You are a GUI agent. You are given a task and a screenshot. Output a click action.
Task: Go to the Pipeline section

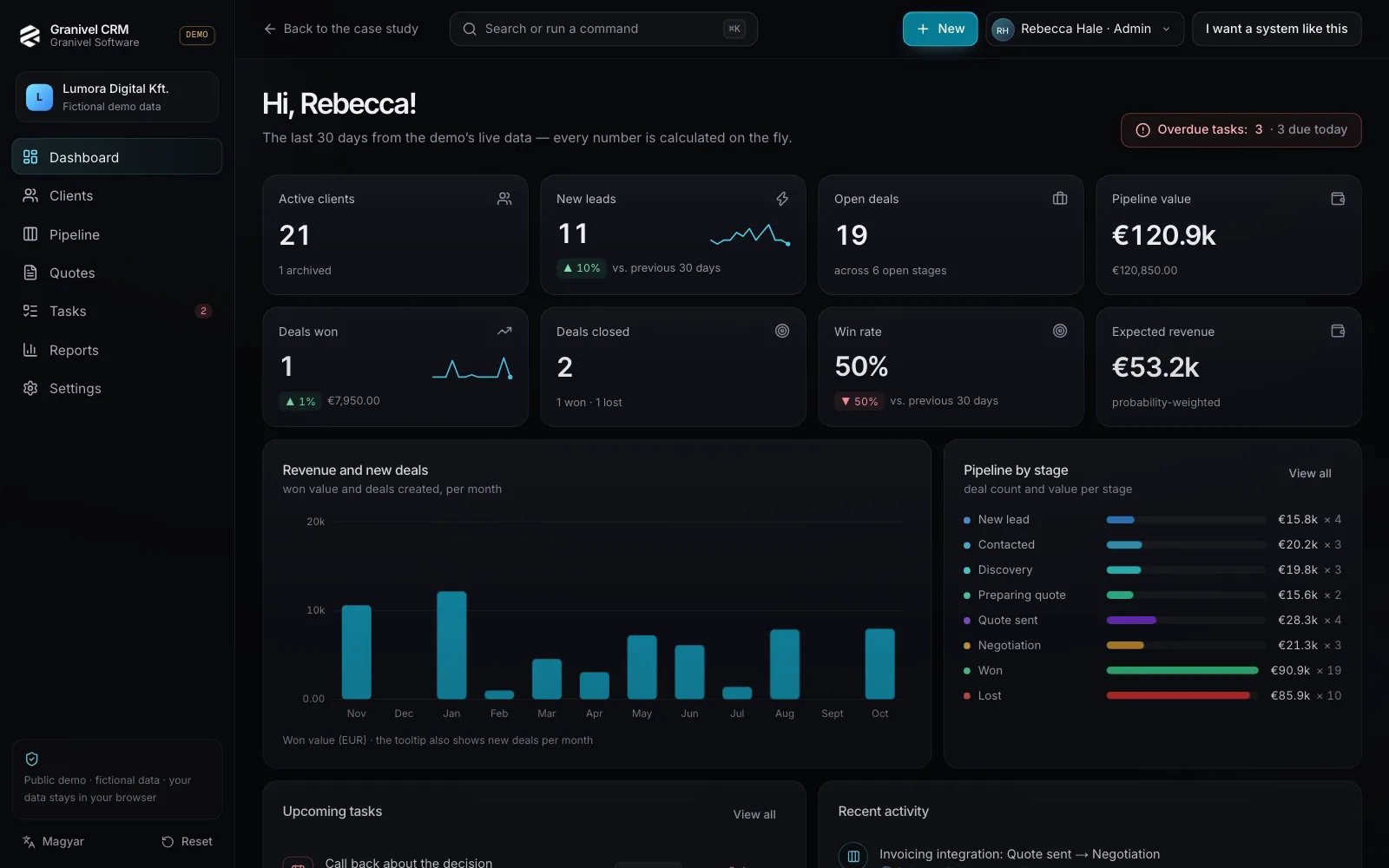tap(117, 234)
